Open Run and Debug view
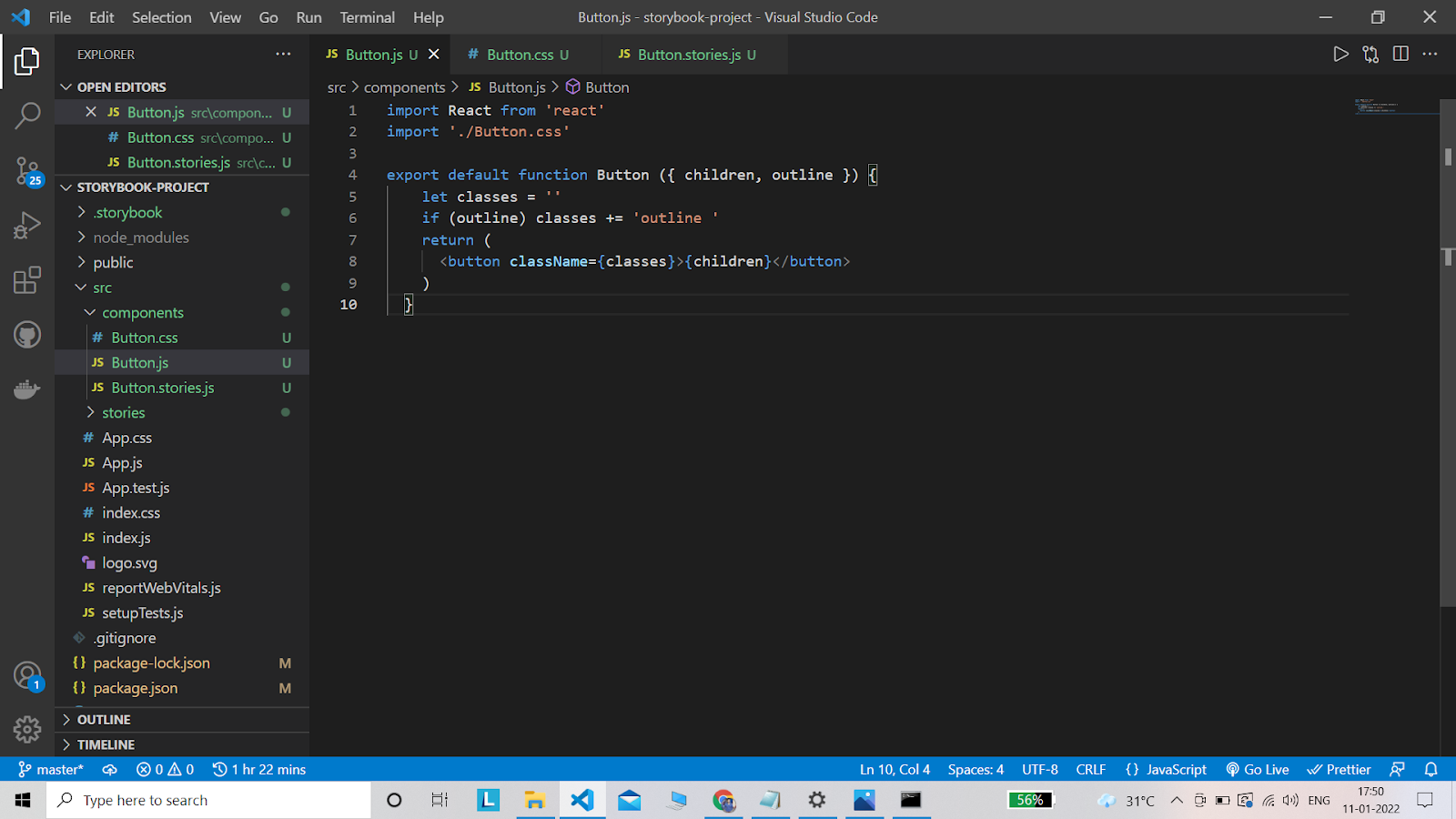This screenshot has height=819, width=1456. (27, 225)
